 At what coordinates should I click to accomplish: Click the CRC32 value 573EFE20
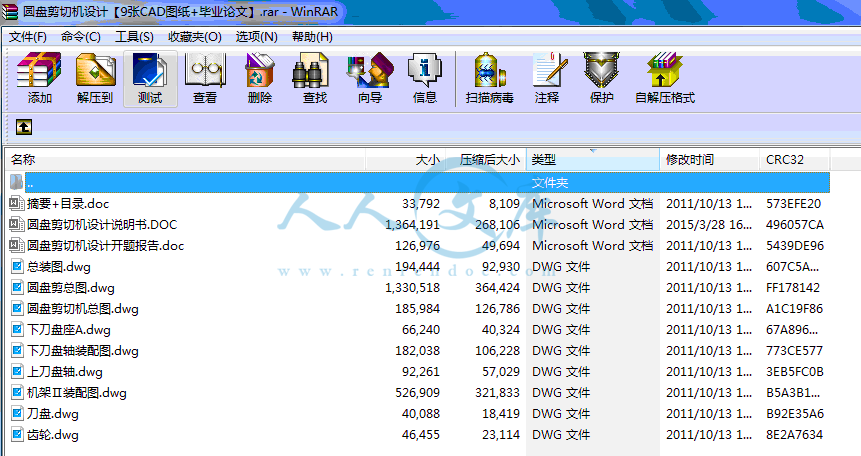tap(793, 203)
